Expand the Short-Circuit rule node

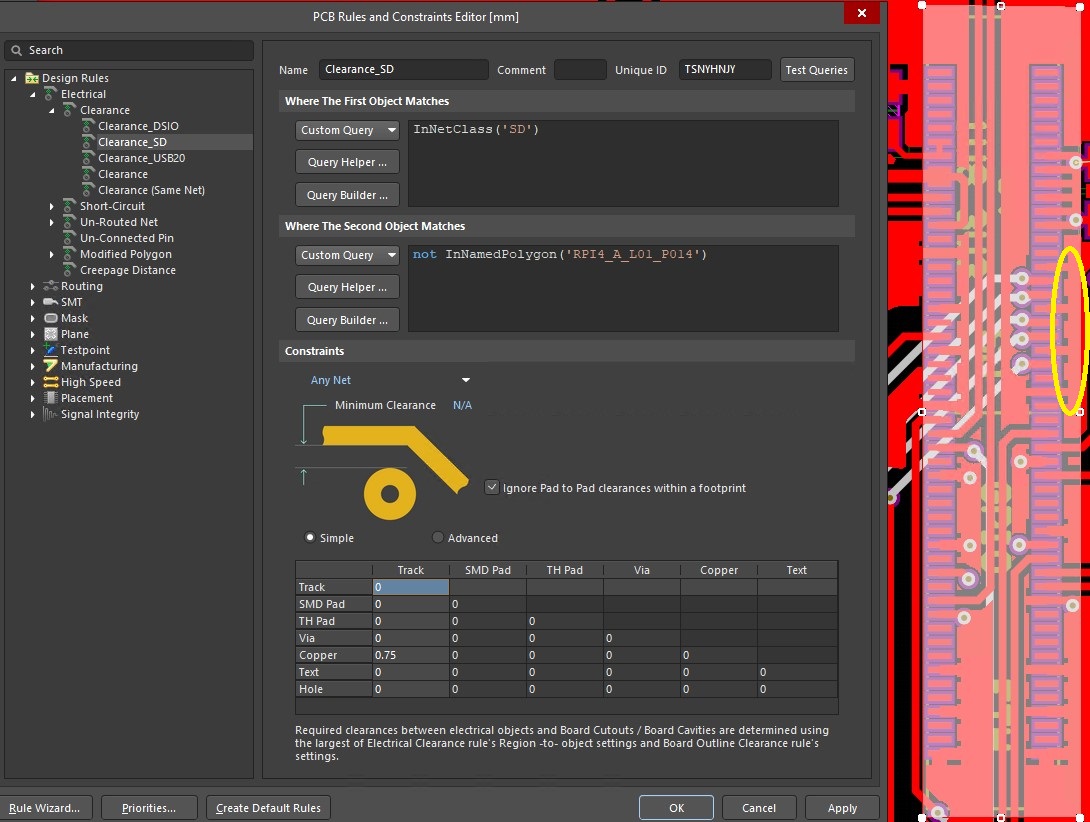tap(52, 206)
